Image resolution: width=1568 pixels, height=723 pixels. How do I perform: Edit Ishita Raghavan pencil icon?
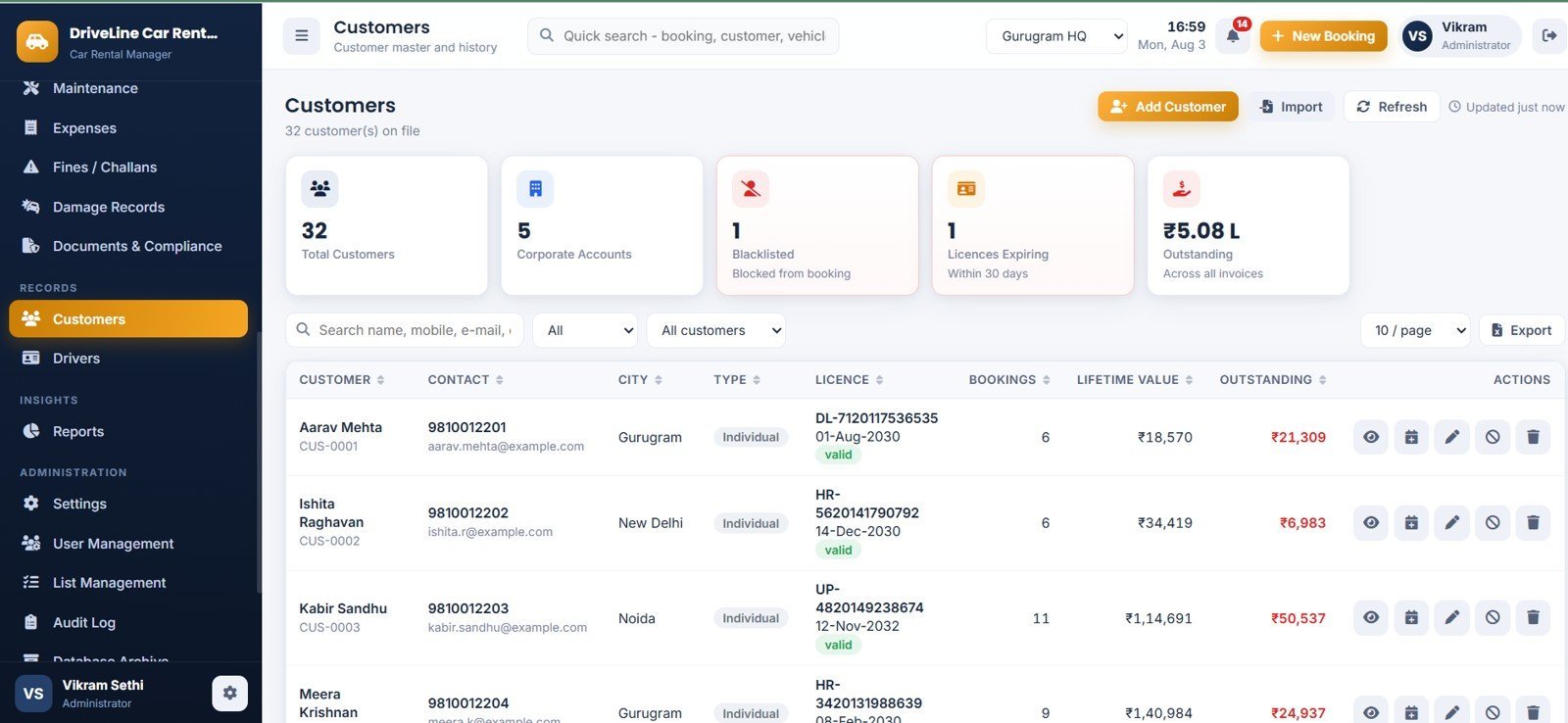pos(1452,523)
